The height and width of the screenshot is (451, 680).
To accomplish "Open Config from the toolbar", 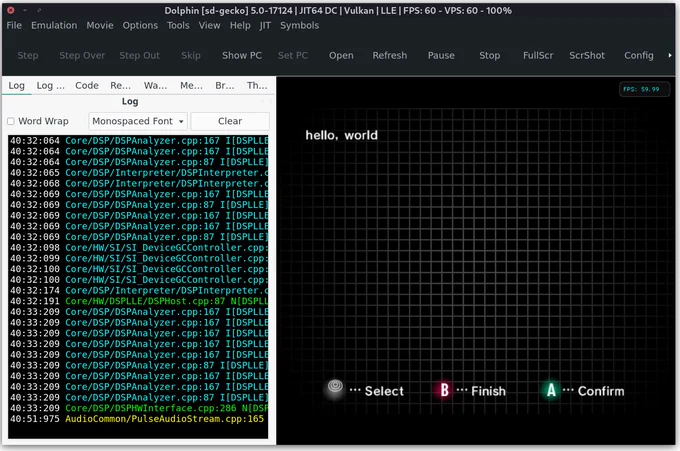I will [x=639, y=56].
